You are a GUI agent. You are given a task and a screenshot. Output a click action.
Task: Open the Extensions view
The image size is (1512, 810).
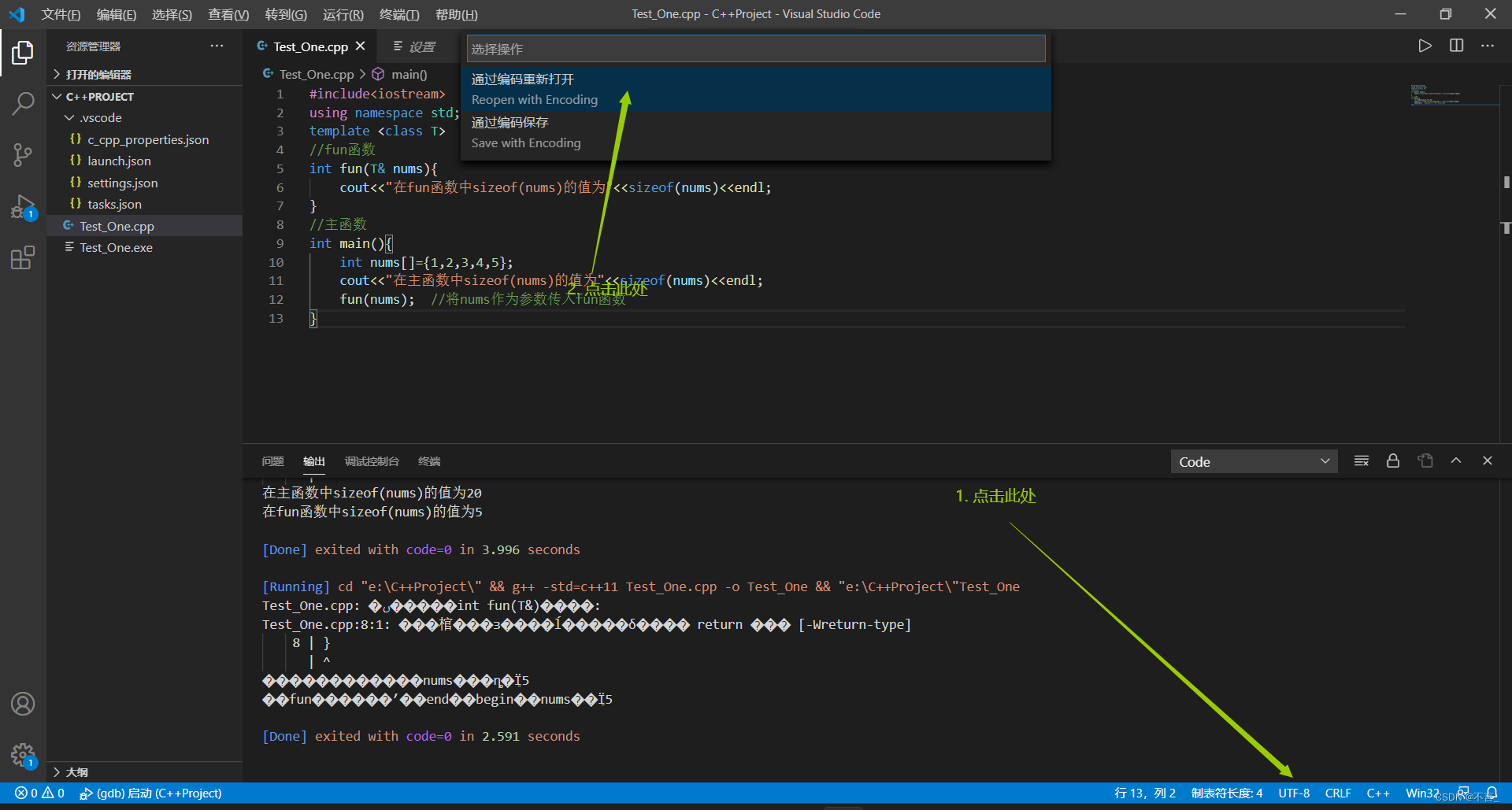pyautogui.click(x=23, y=257)
